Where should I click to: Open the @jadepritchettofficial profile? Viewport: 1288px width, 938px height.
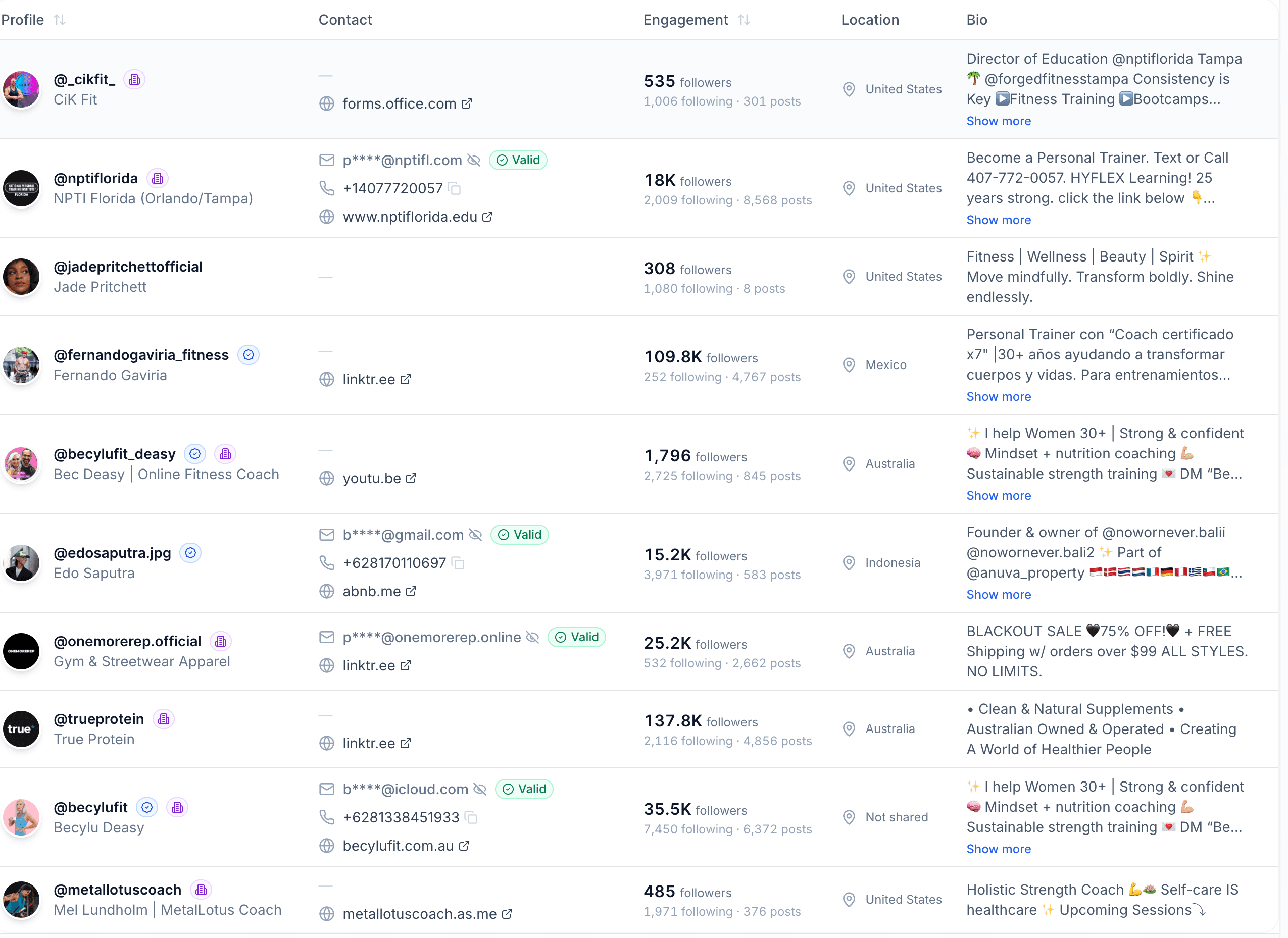[x=128, y=267]
